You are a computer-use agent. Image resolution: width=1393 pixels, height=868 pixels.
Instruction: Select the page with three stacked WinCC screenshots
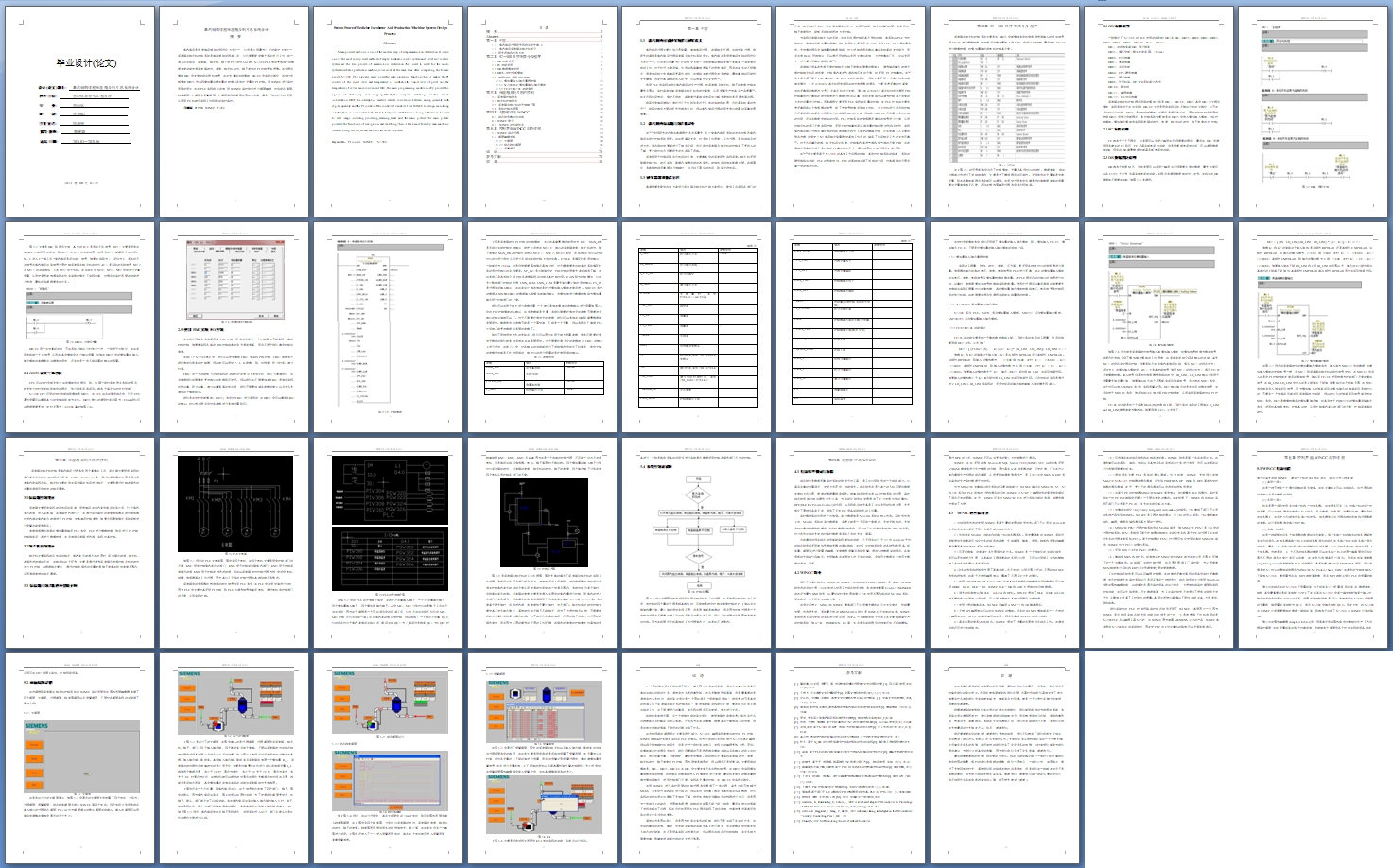(542, 758)
